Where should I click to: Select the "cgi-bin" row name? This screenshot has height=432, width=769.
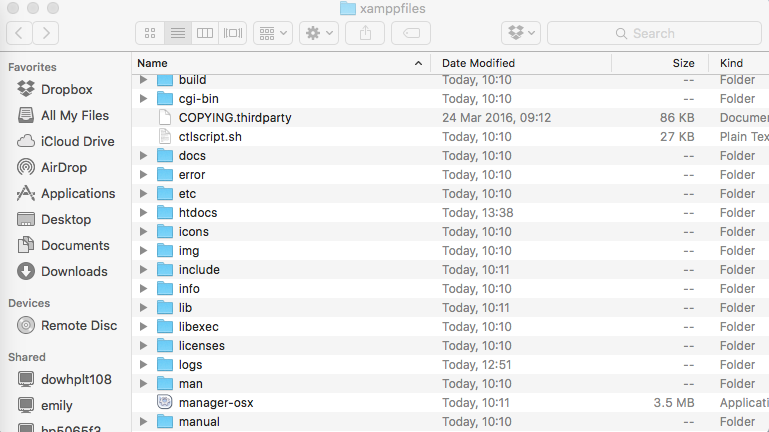pyautogui.click(x=199, y=99)
